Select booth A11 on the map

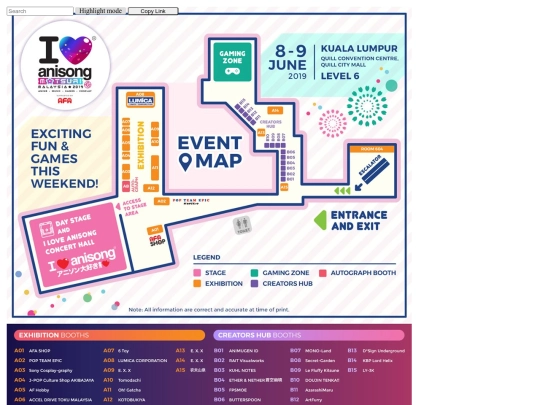(155, 168)
